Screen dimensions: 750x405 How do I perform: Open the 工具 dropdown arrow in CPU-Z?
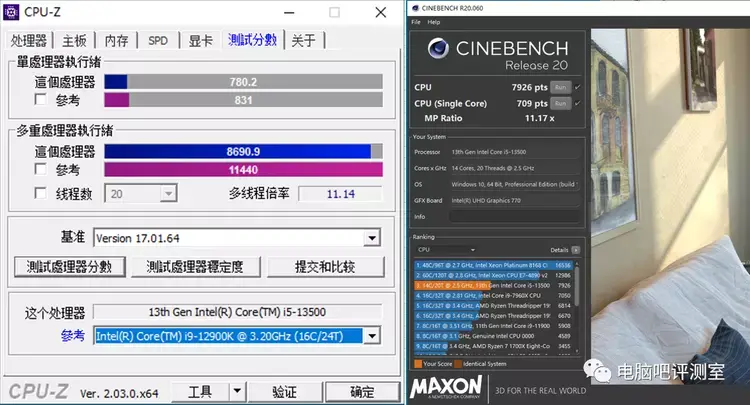point(237,392)
